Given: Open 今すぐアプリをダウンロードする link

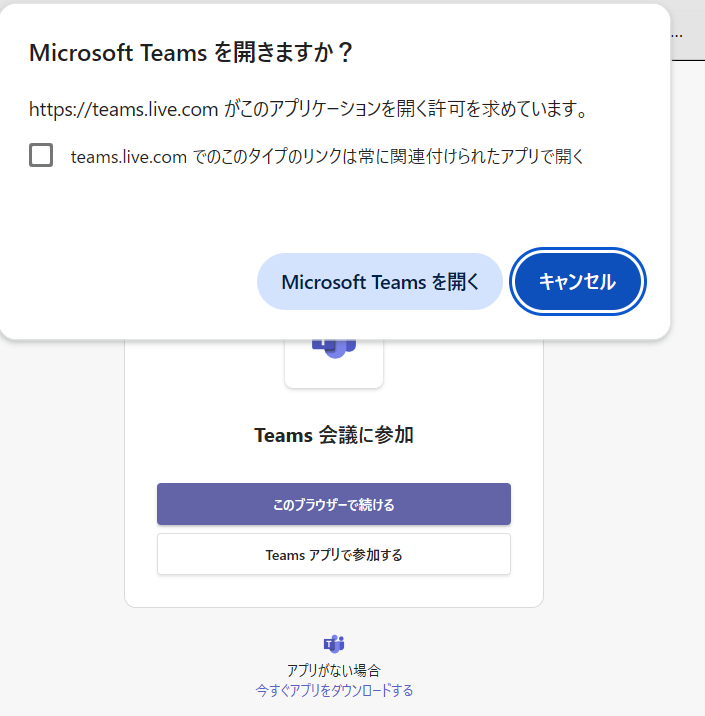Looking at the screenshot, I should pos(334,690).
